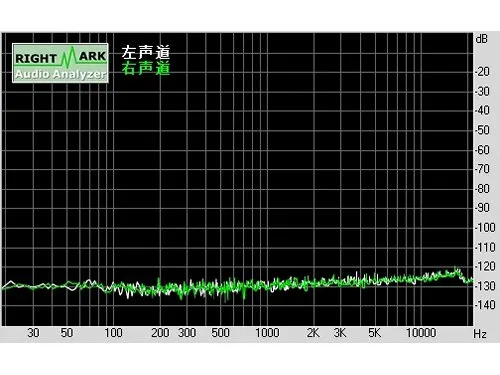Click the 500 Hz frequency label

pyautogui.click(x=220, y=333)
